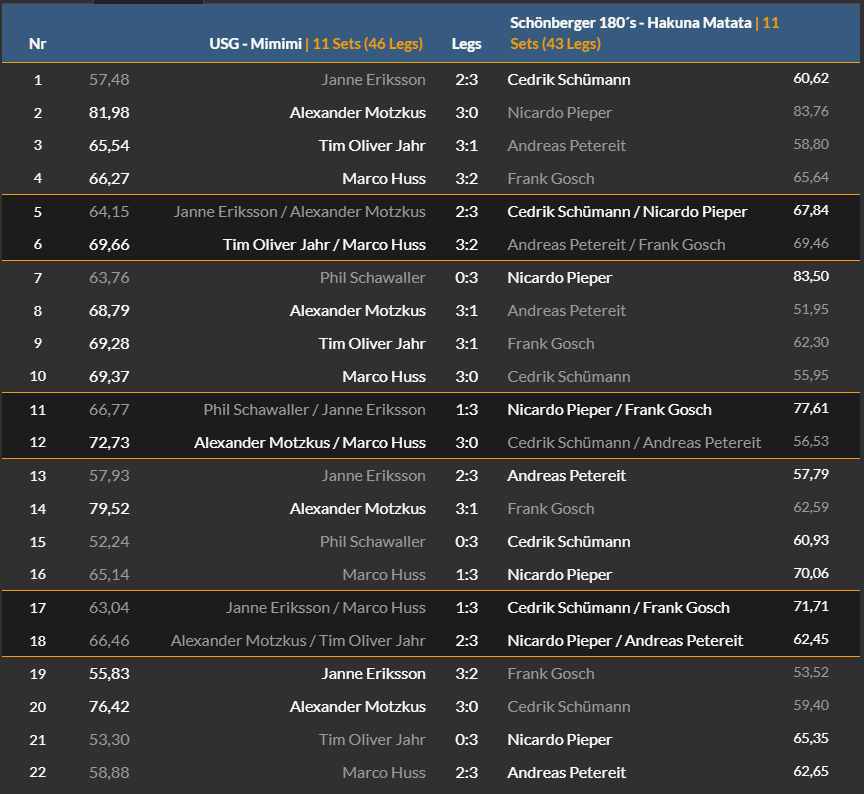Click the 'Legs' column header

[x=466, y=44]
